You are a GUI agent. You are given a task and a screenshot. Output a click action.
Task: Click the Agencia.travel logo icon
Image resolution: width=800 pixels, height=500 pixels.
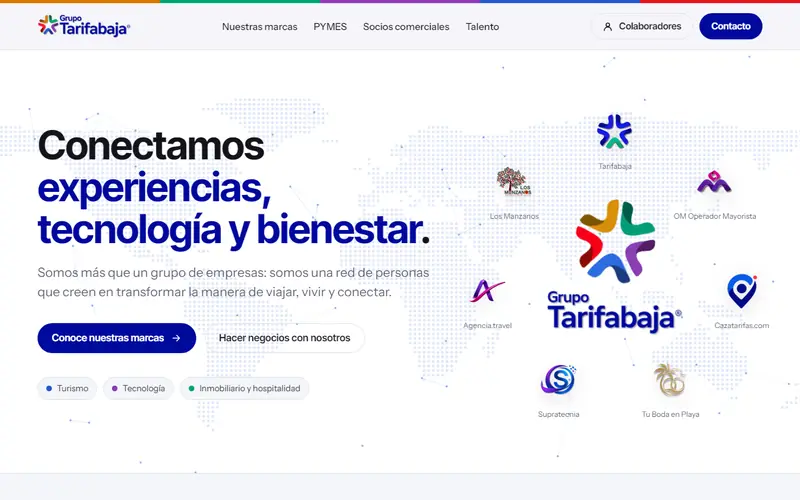click(x=487, y=291)
